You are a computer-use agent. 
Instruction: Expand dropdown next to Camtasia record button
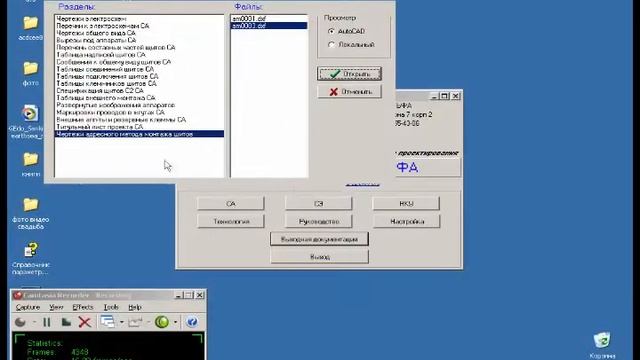click(x=34, y=322)
